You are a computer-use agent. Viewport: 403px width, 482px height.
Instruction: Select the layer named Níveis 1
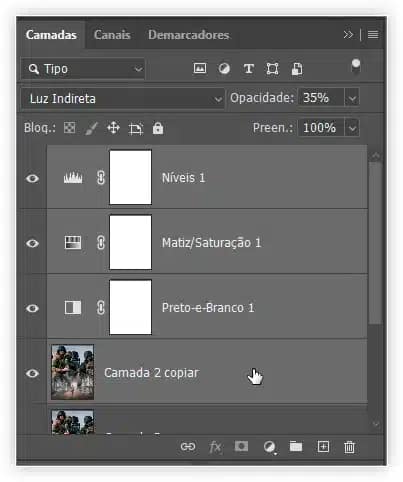pyautogui.click(x=207, y=177)
